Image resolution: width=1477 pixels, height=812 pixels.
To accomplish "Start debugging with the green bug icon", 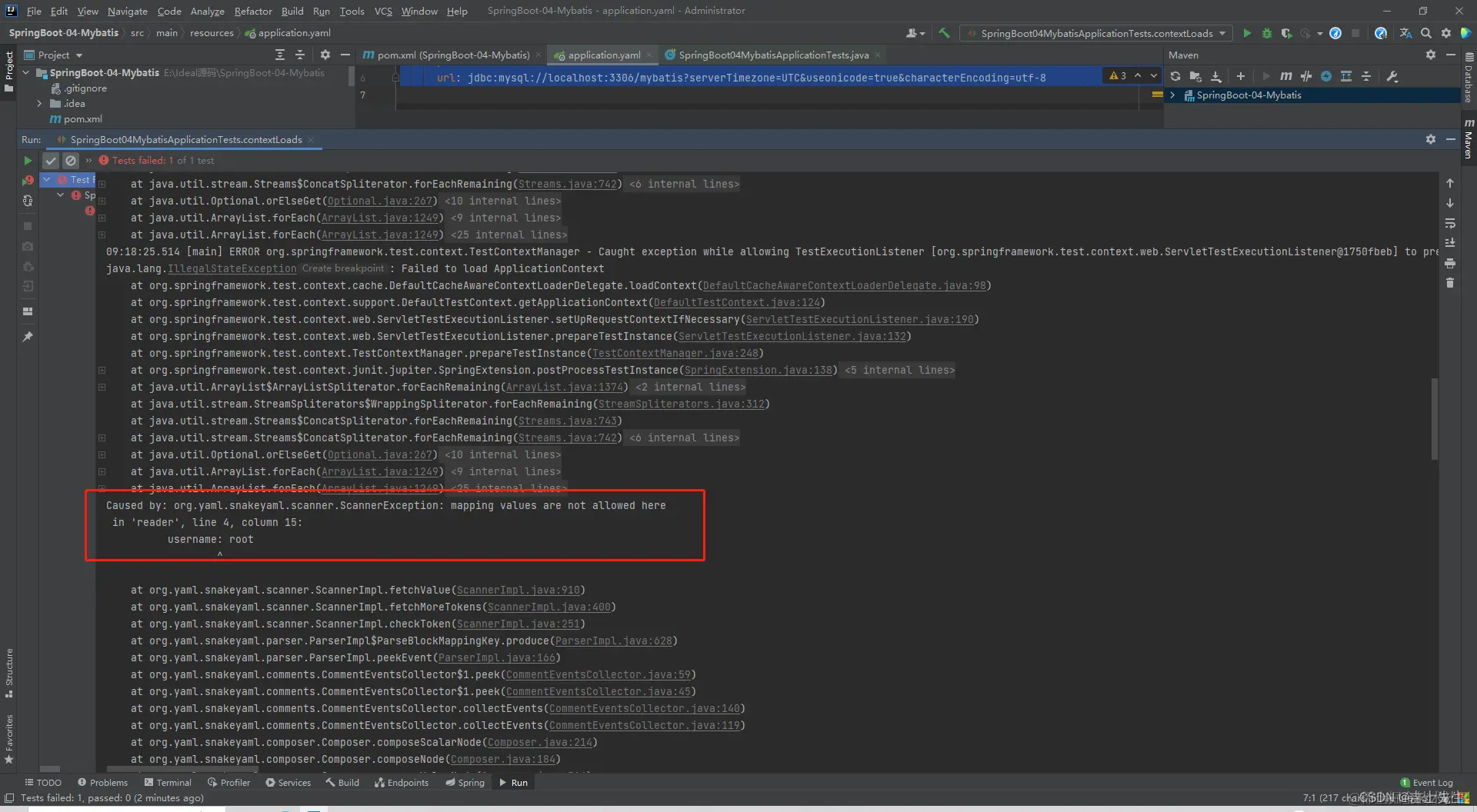I will (x=1266, y=33).
